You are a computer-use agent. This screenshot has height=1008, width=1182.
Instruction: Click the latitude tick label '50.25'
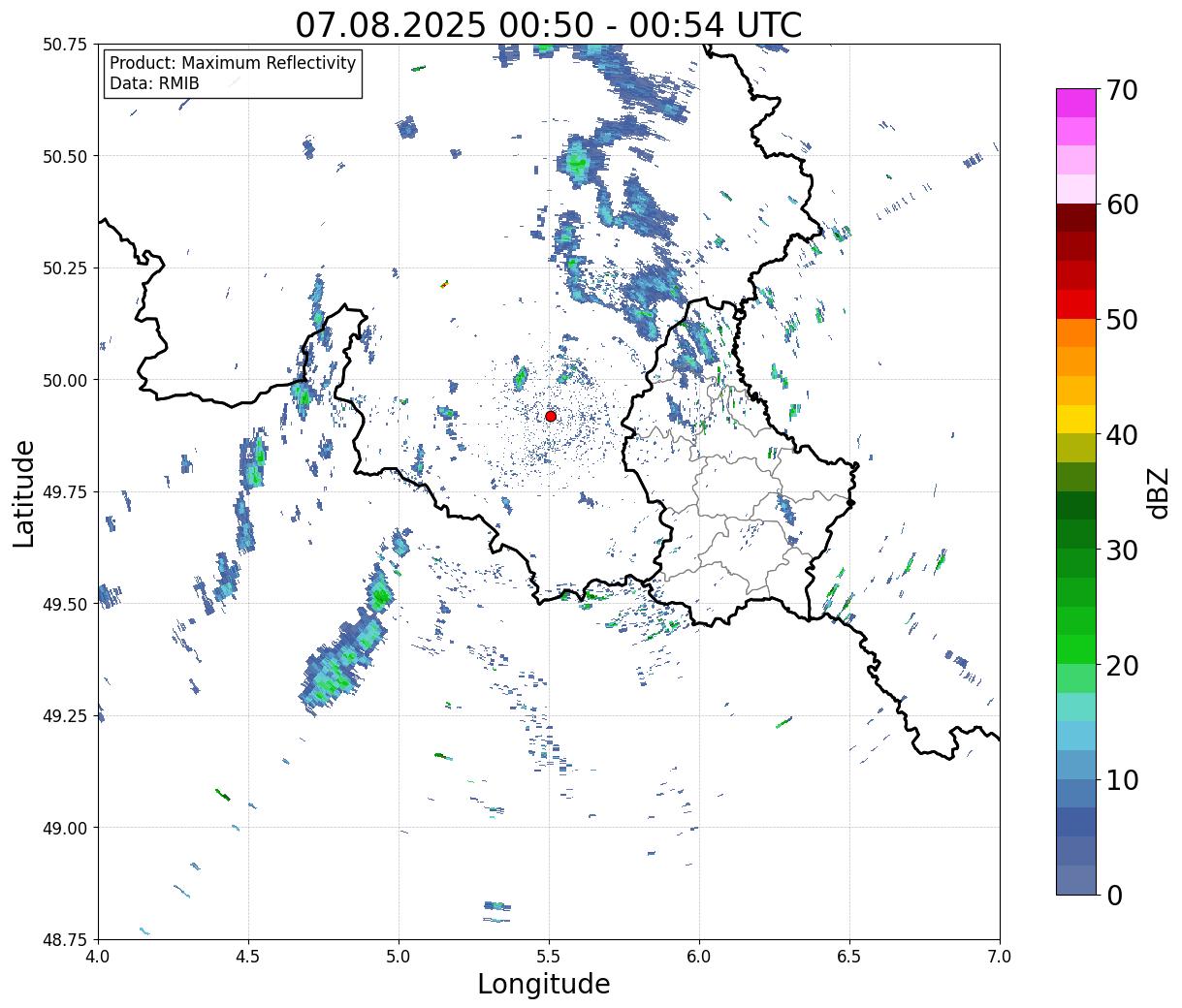tap(64, 268)
